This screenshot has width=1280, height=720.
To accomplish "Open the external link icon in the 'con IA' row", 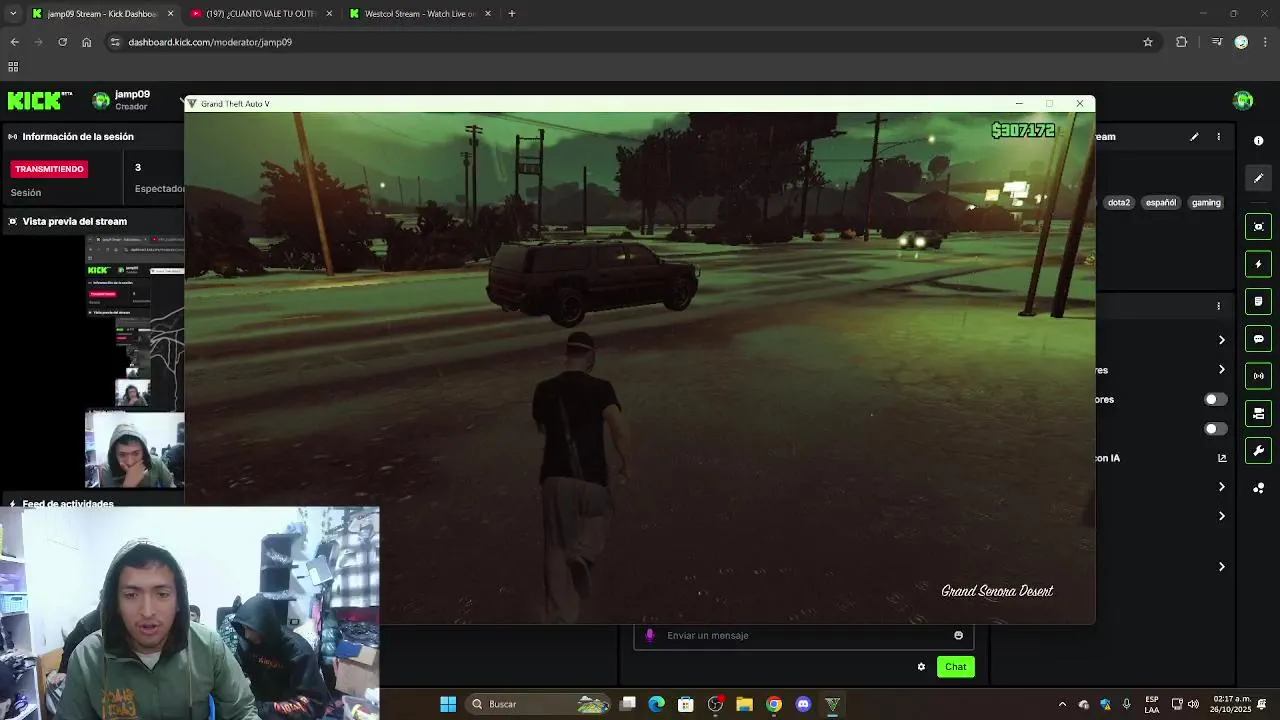I will [x=1221, y=458].
